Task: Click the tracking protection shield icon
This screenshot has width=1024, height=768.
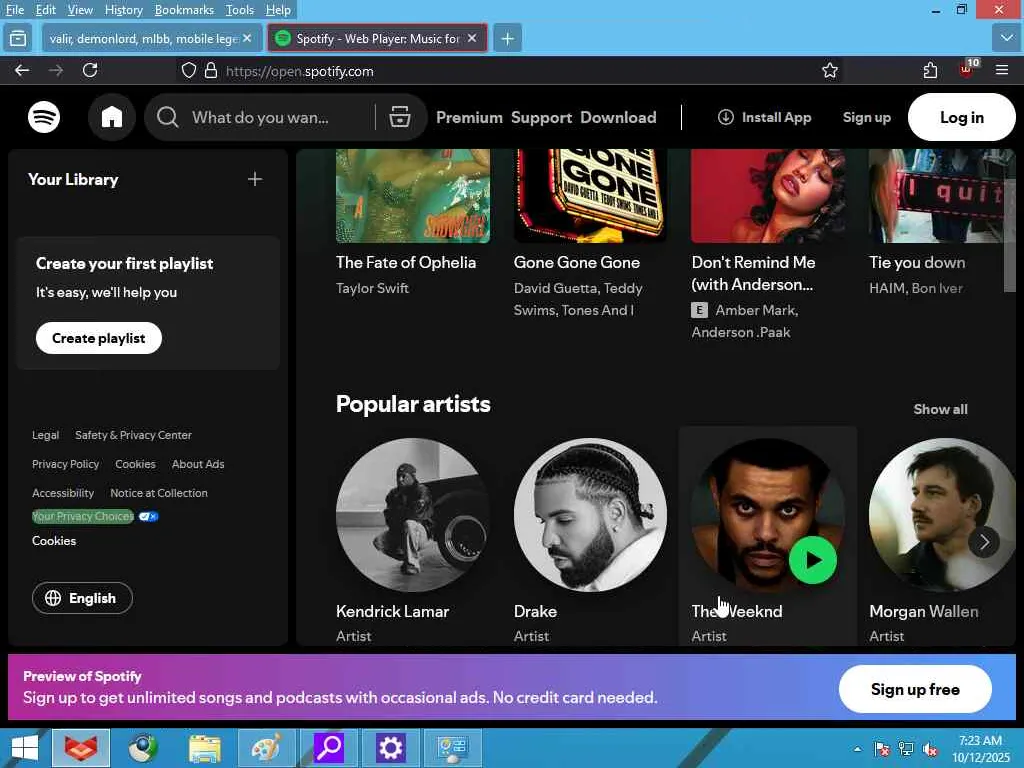Action: tap(189, 71)
